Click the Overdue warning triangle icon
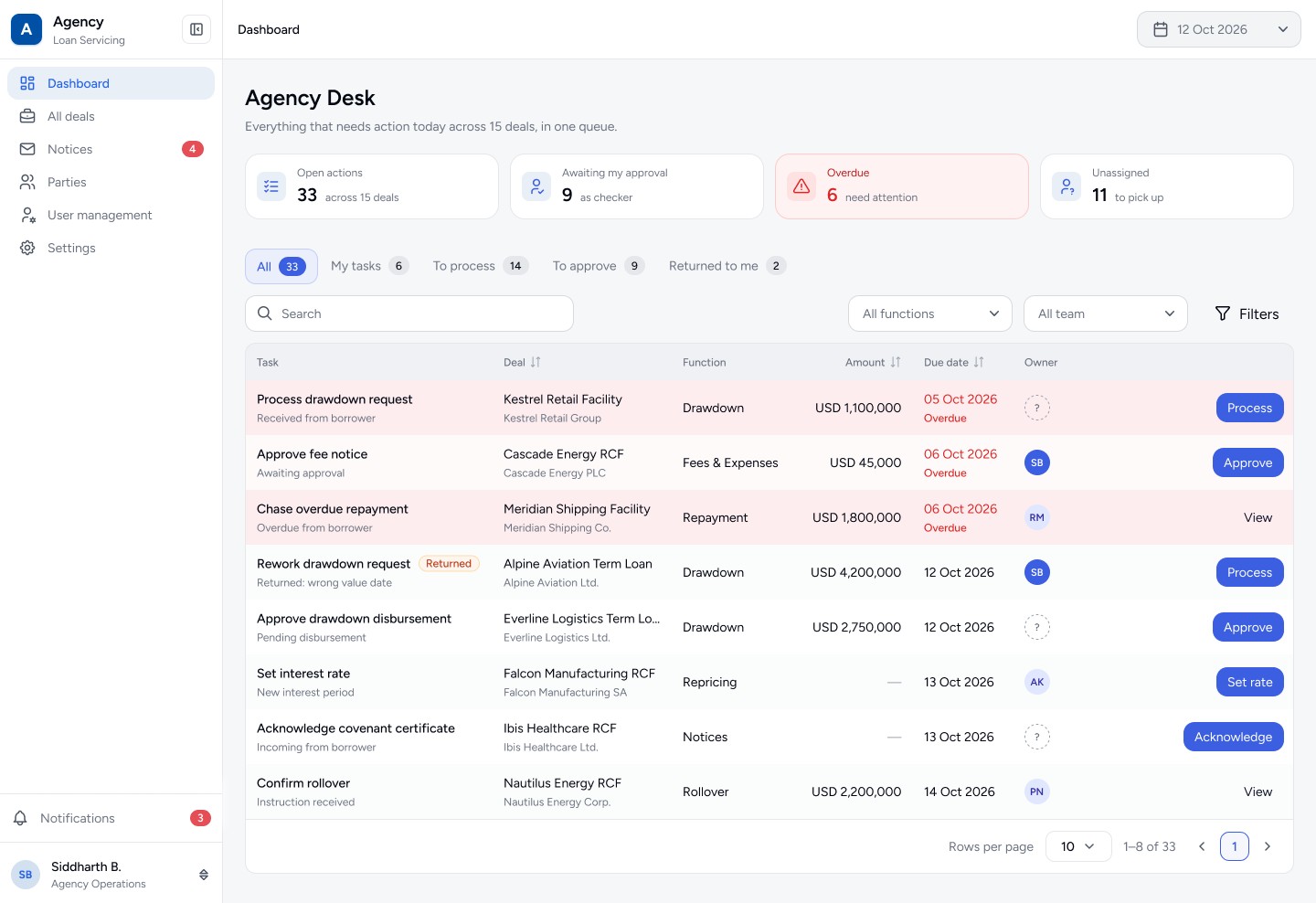The height and width of the screenshot is (903, 1316). (x=801, y=186)
